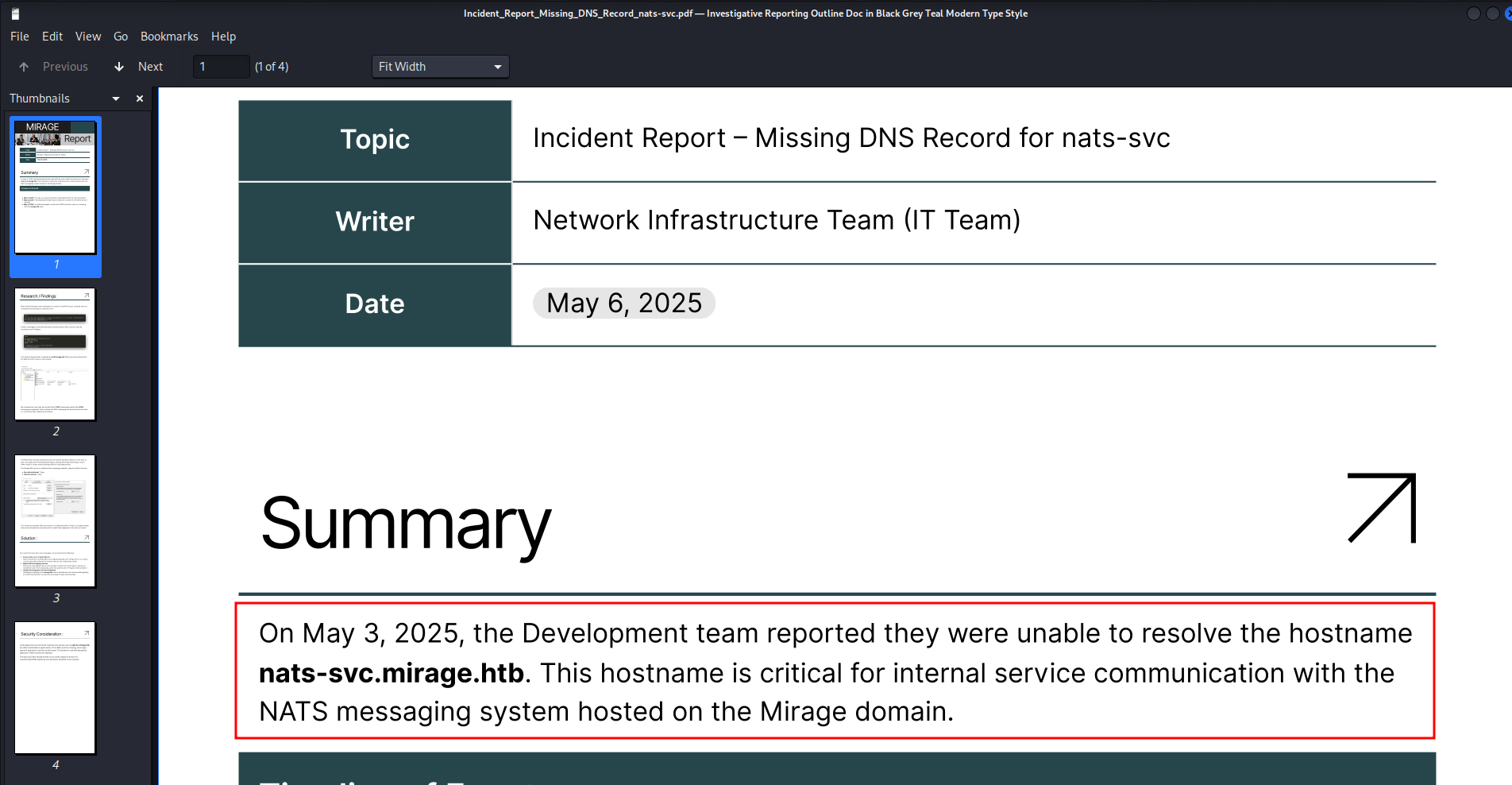Click the document icon in title bar
The height and width of the screenshot is (785, 1512).
15,14
